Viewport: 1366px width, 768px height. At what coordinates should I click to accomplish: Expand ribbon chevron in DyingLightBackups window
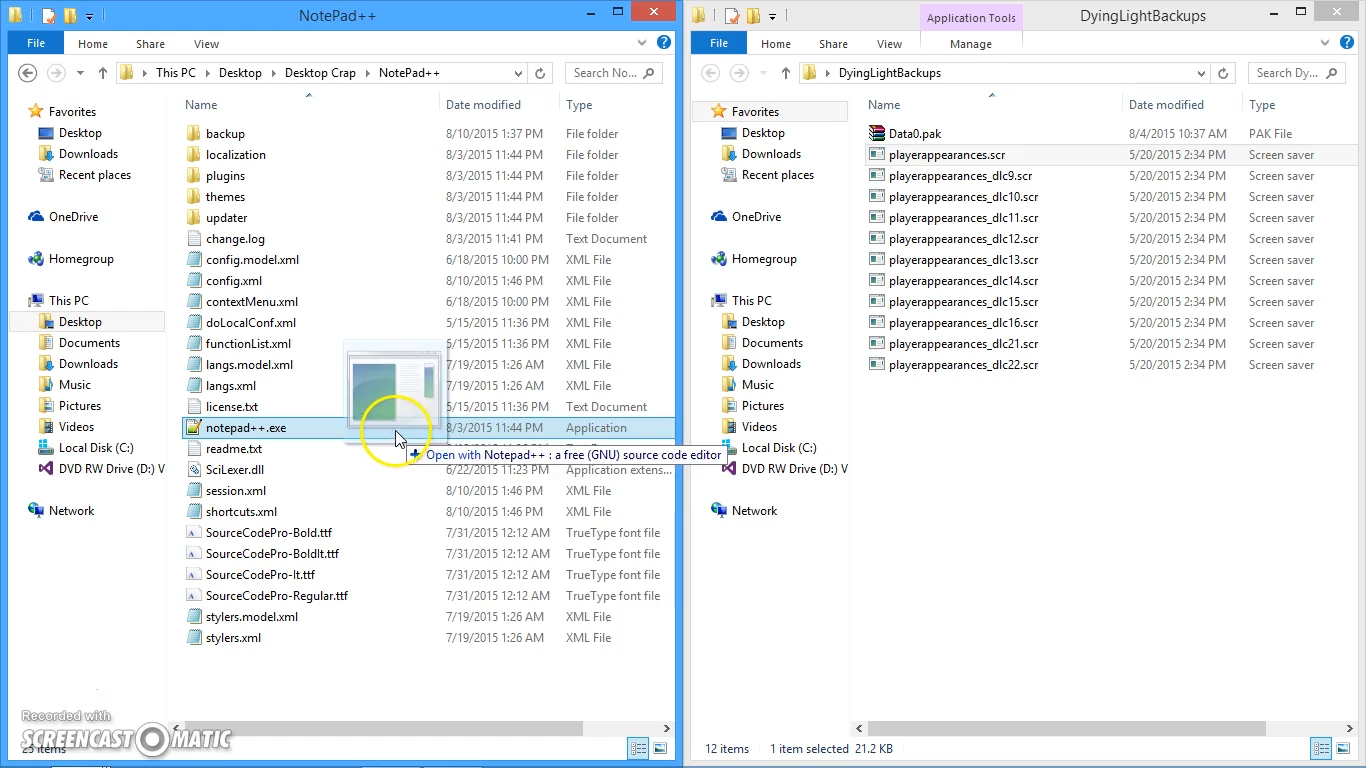point(1324,44)
